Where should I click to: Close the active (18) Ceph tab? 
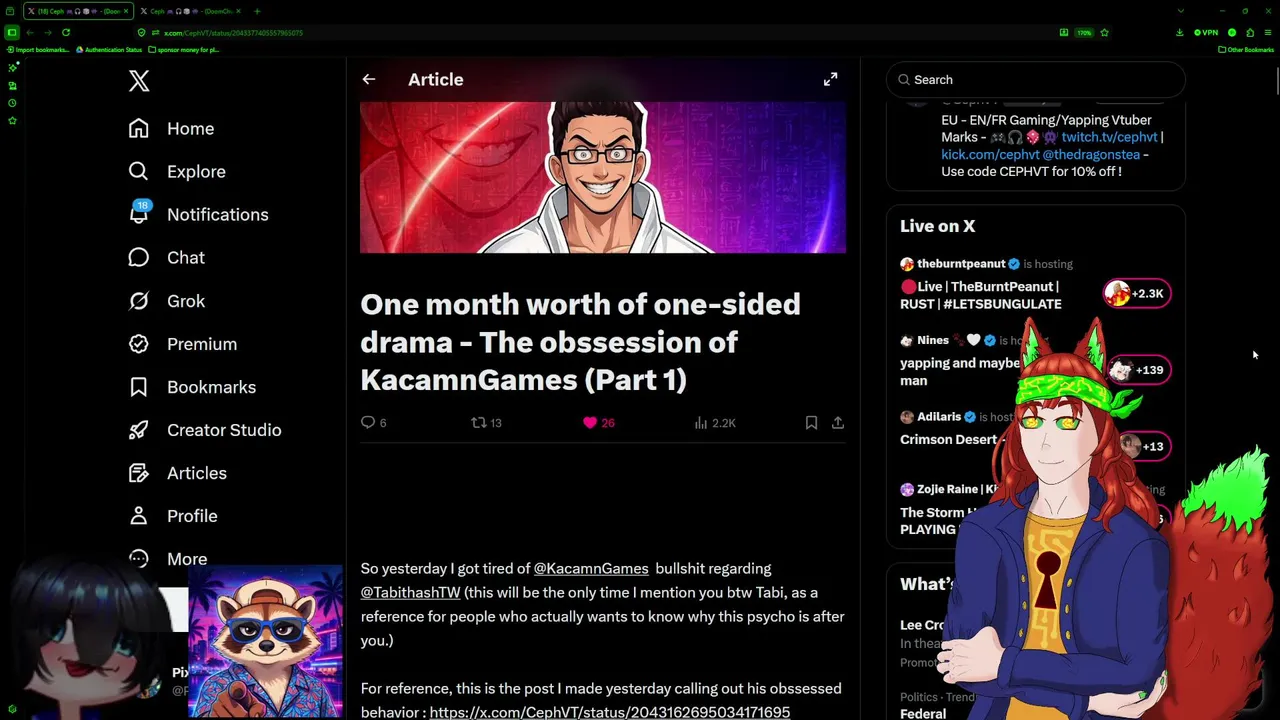pos(125,11)
